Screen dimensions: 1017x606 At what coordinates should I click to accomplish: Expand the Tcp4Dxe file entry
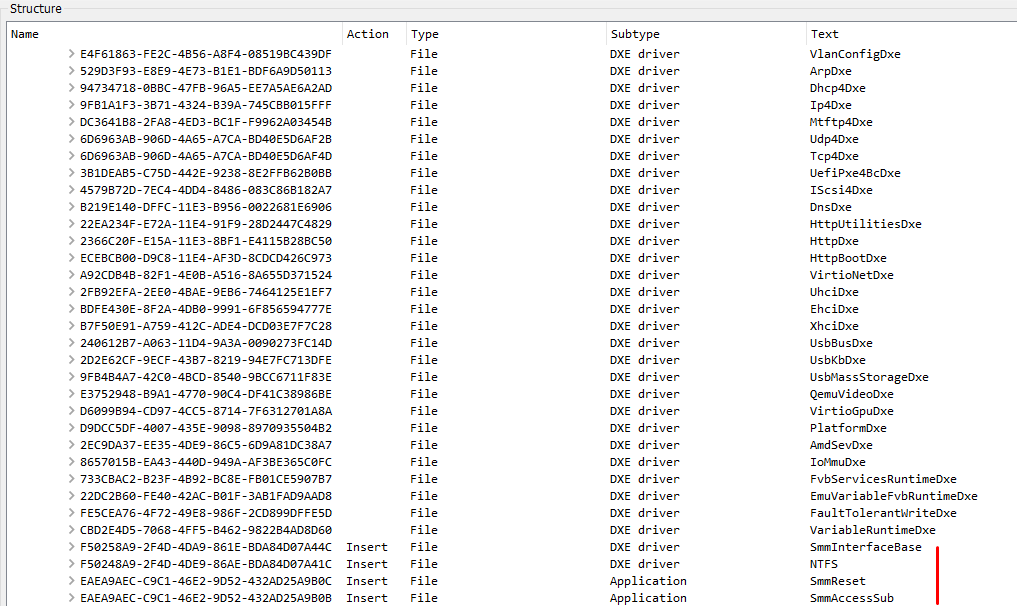70,155
